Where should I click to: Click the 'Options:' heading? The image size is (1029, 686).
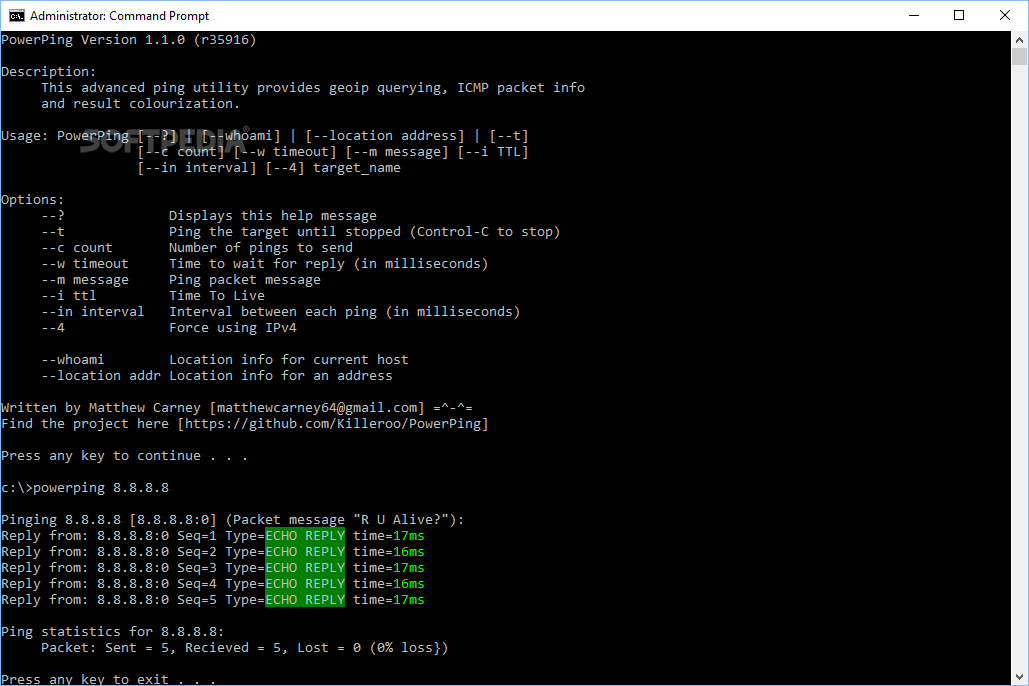click(33, 200)
